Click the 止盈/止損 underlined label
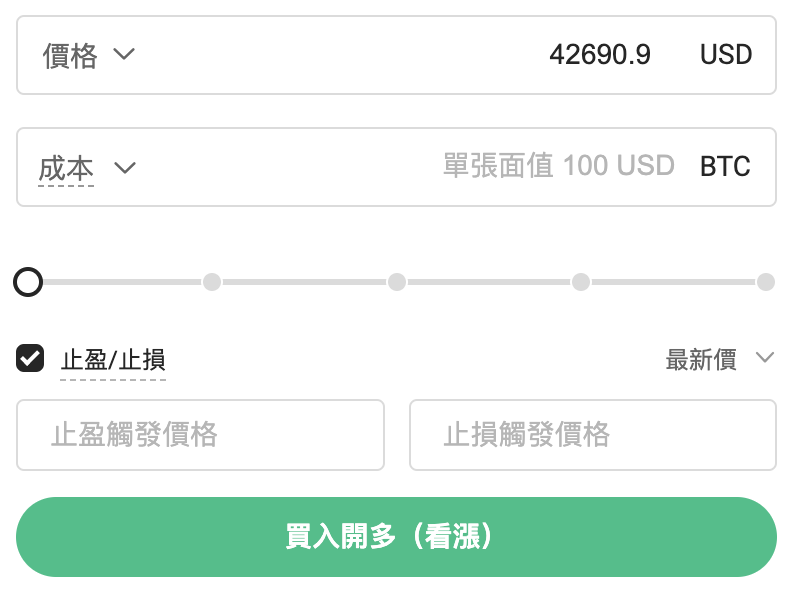The height and width of the screenshot is (592, 790). tap(113, 360)
